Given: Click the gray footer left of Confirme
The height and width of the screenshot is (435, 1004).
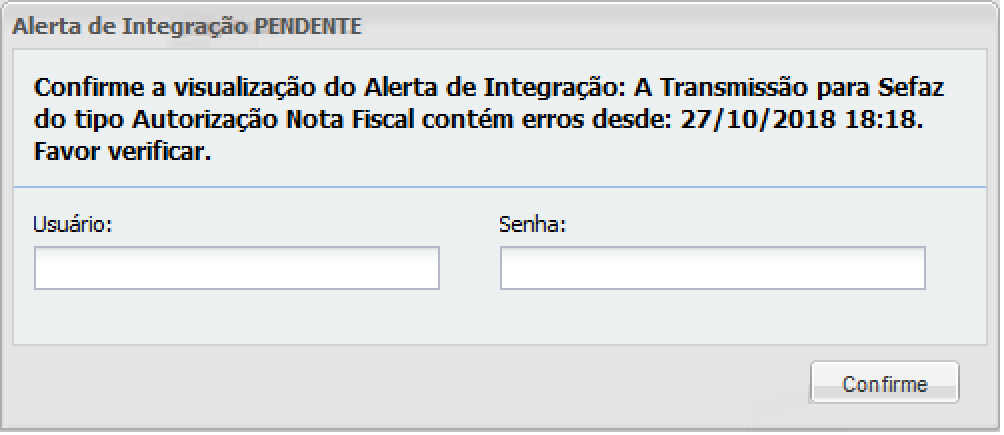Looking at the screenshot, I should 400,385.
